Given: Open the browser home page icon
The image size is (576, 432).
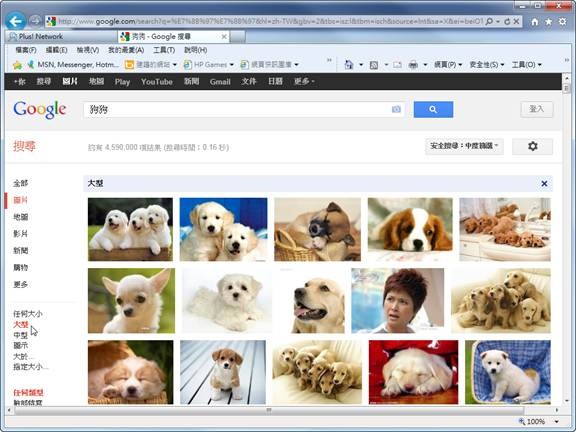Looking at the screenshot, I should point(535,22).
